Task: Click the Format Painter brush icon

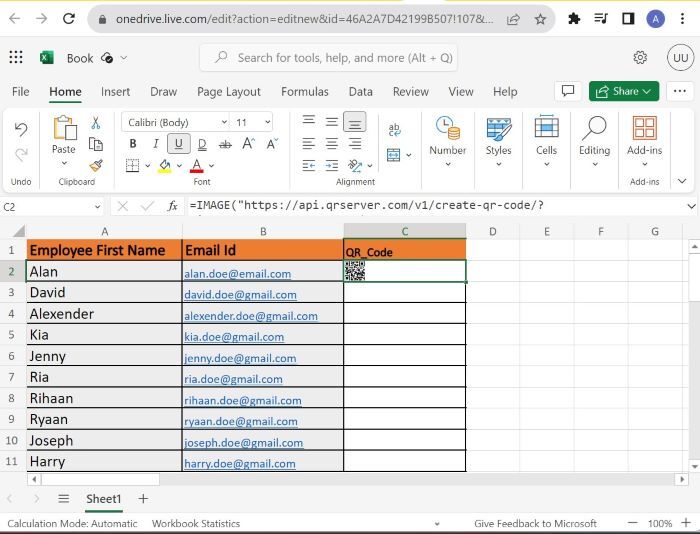Action: 96,166
